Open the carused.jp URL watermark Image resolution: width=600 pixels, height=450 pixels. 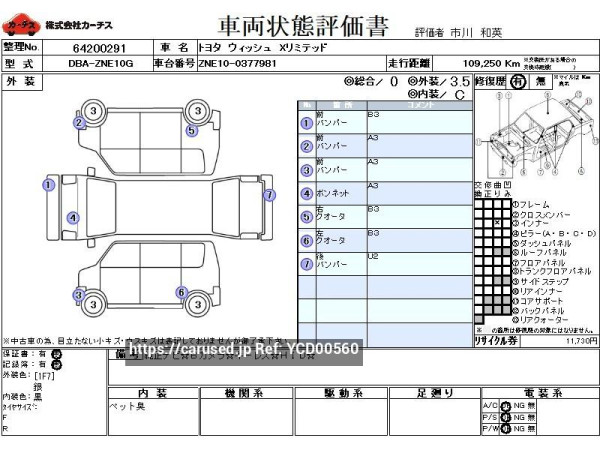point(245,348)
